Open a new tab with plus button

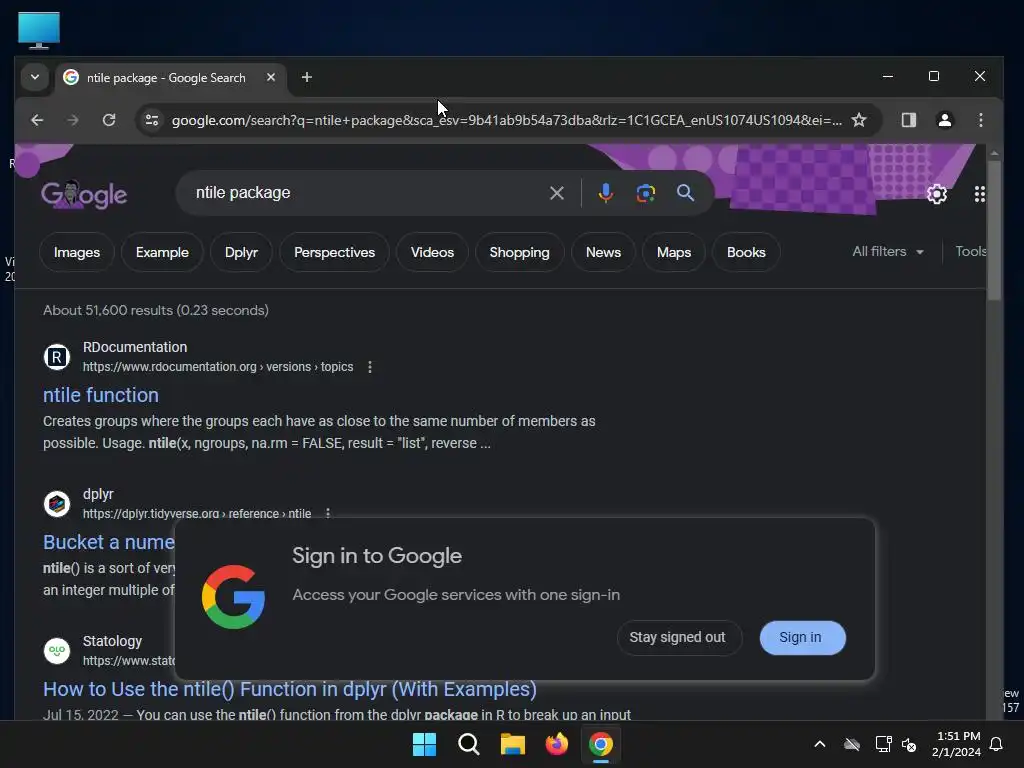click(306, 78)
